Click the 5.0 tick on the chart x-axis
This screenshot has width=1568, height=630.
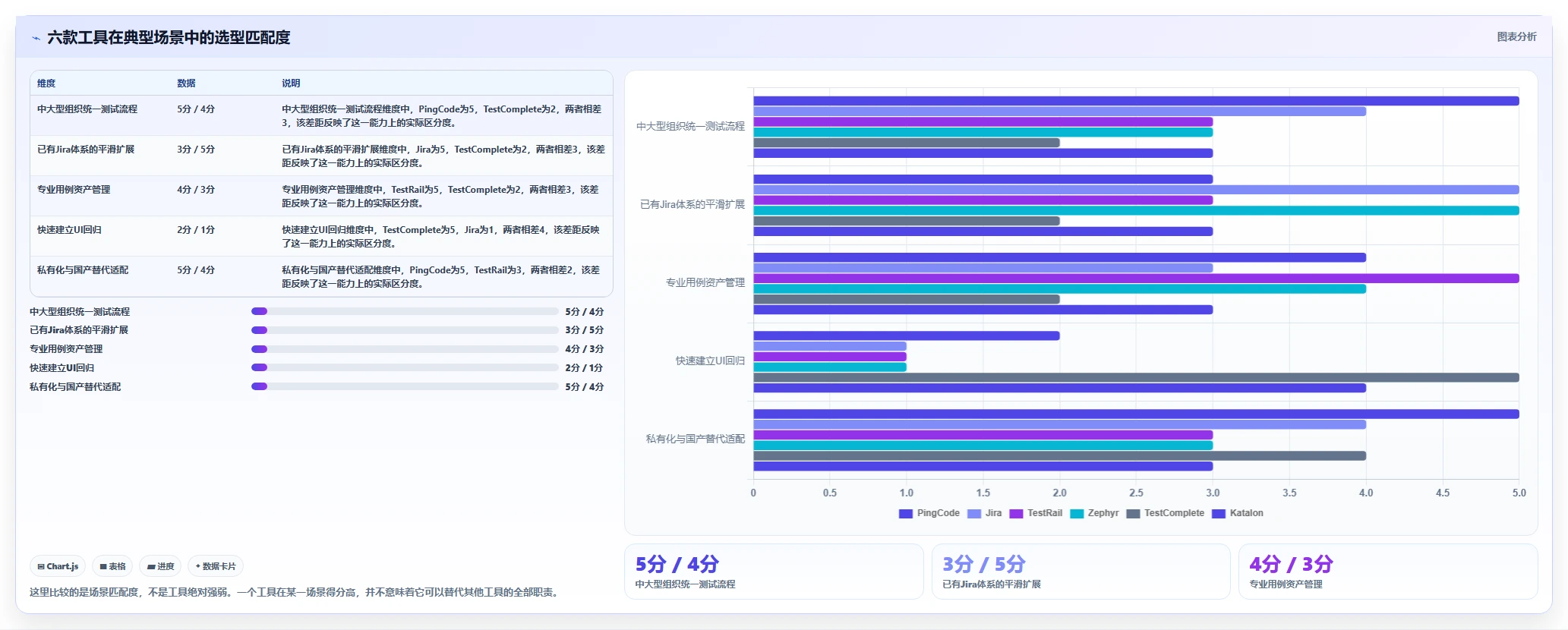click(1519, 493)
